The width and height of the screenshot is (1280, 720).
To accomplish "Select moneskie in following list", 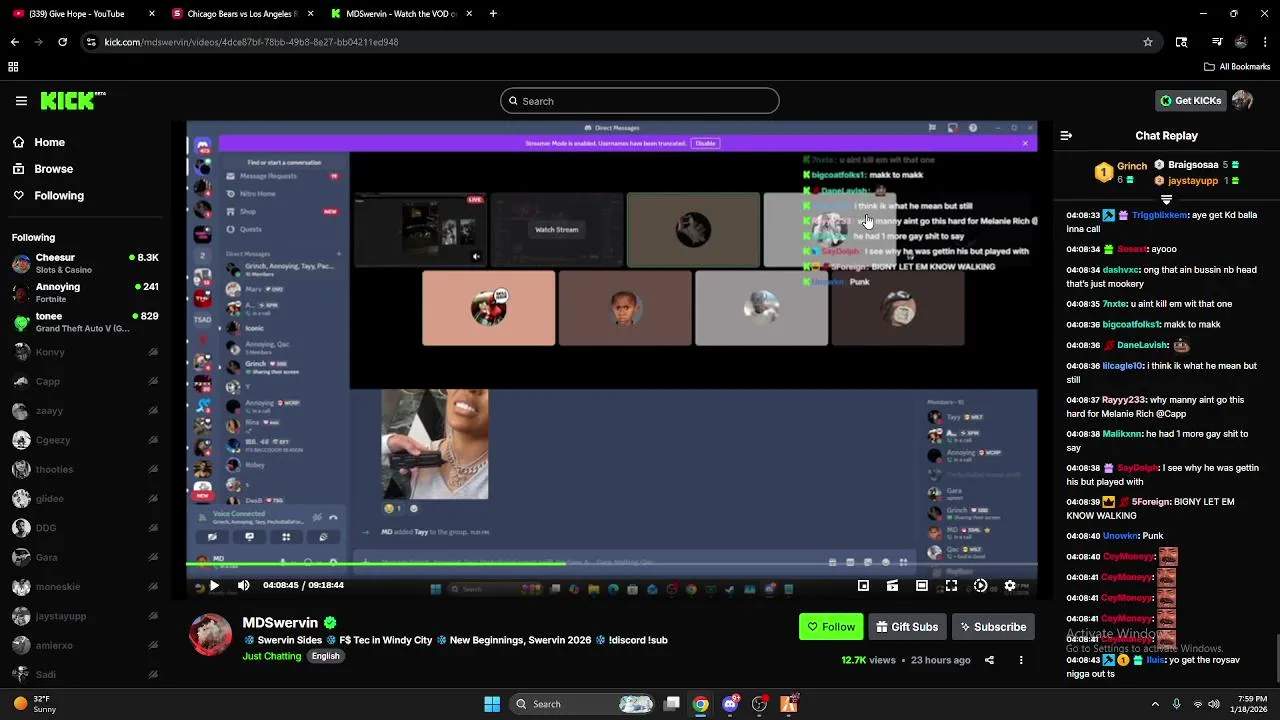I will click(x=85, y=586).
